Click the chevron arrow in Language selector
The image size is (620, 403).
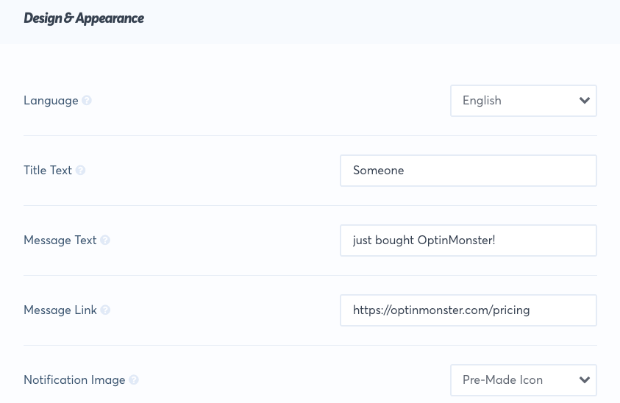click(x=584, y=100)
